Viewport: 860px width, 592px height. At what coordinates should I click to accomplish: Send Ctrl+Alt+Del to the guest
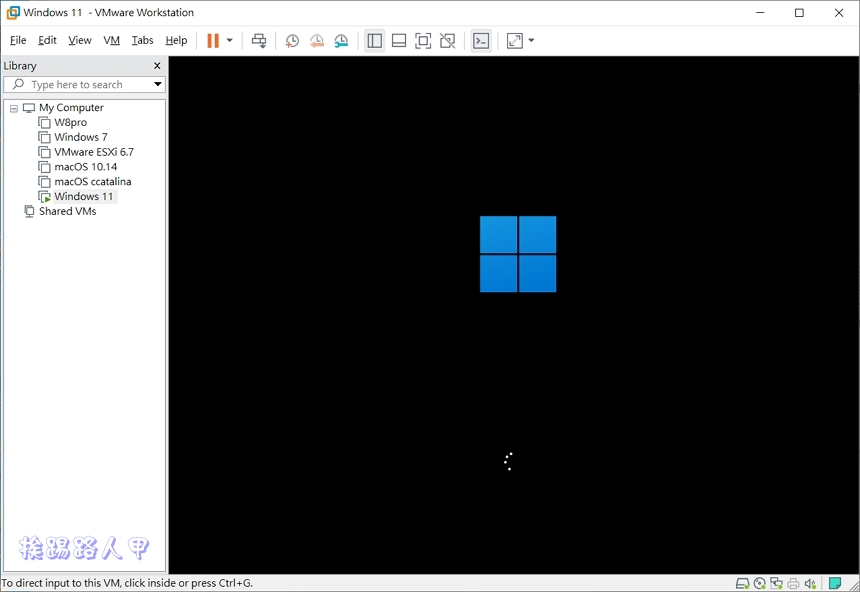[x=259, y=40]
